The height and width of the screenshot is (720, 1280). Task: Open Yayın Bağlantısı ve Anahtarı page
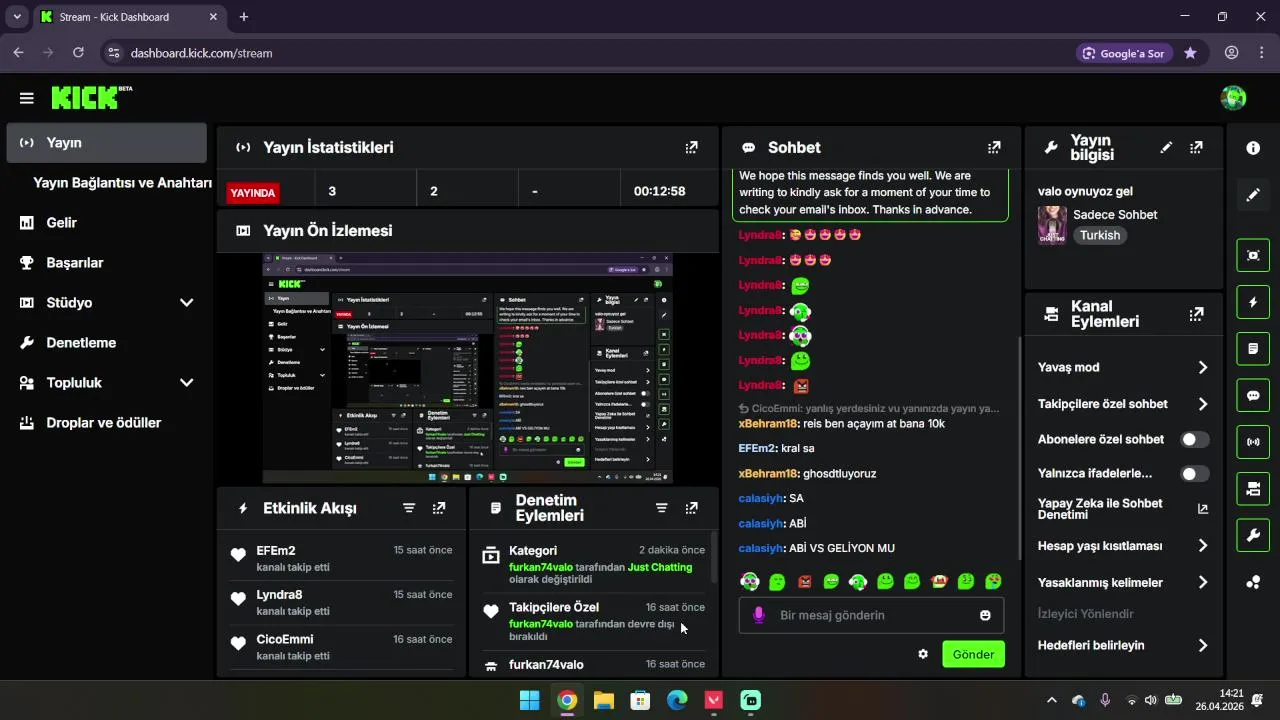(122, 183)
